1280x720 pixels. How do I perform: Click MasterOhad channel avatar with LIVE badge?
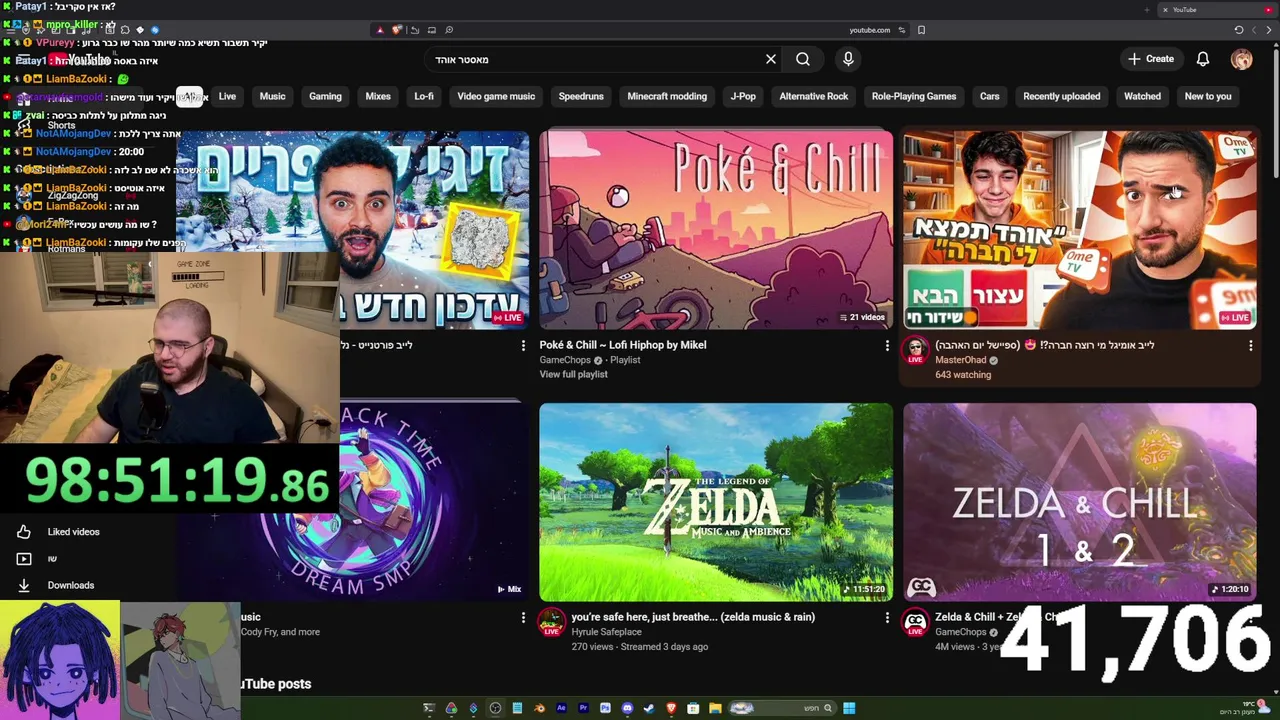915,351
